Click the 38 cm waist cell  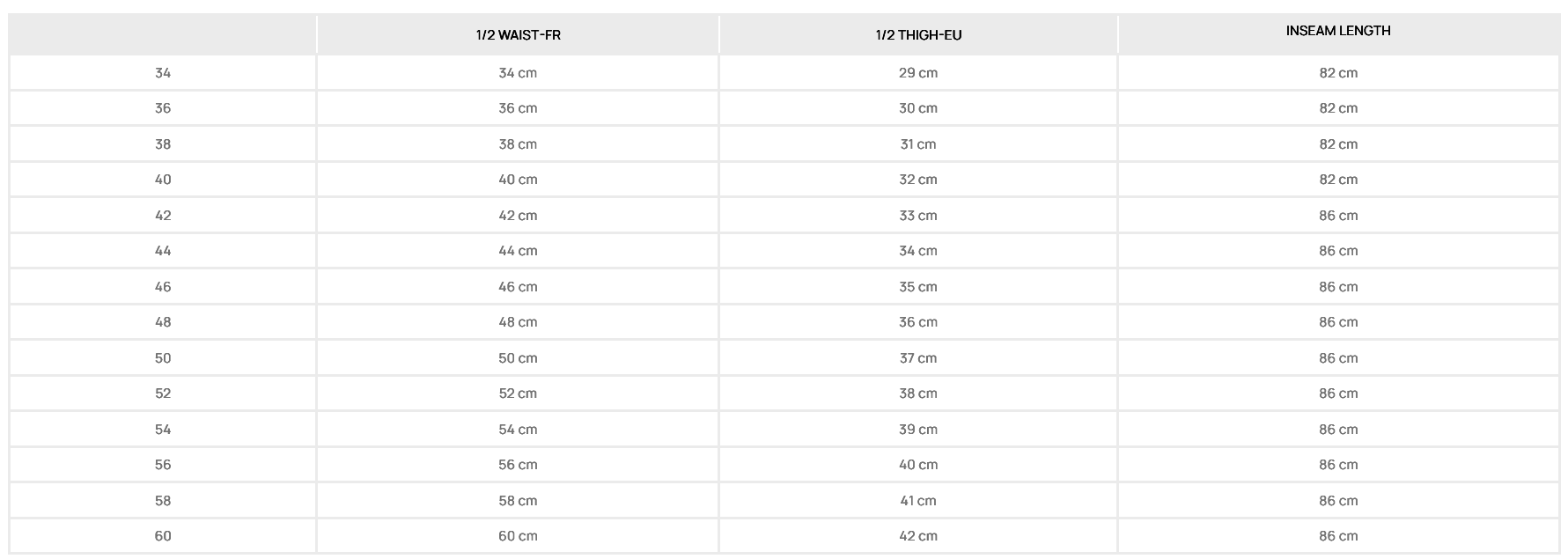pyautogui.click(x=518, y=144)
